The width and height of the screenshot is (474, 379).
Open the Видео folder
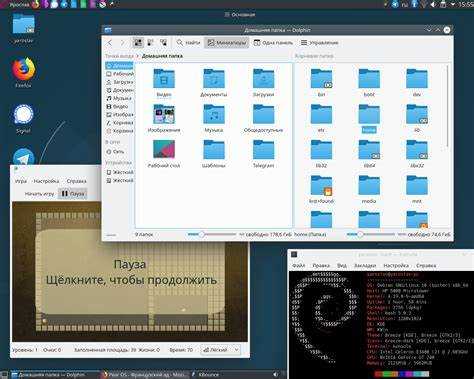(164, 82)
